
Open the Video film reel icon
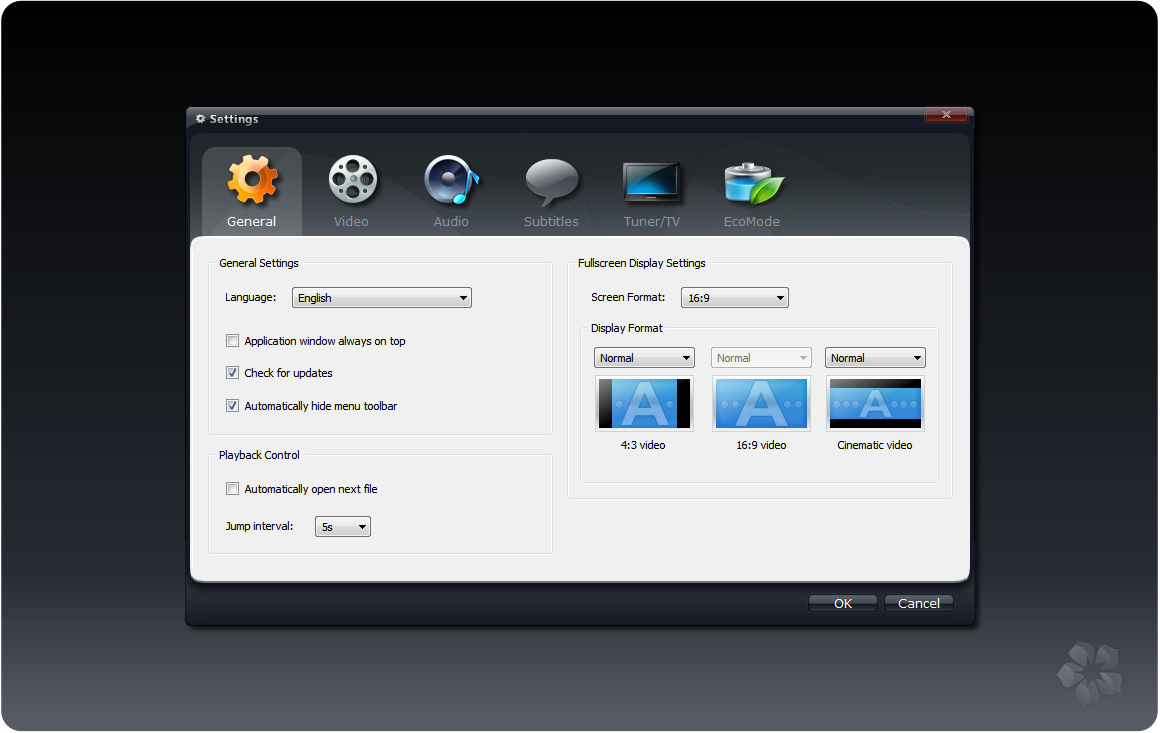point(352,181)
